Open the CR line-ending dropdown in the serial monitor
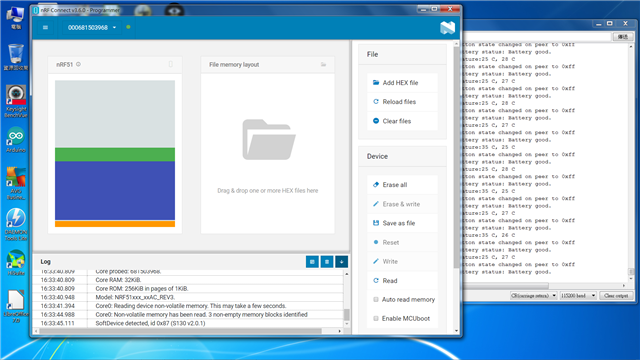The height and width of the screenshot is (360, 640). [533, 296]
